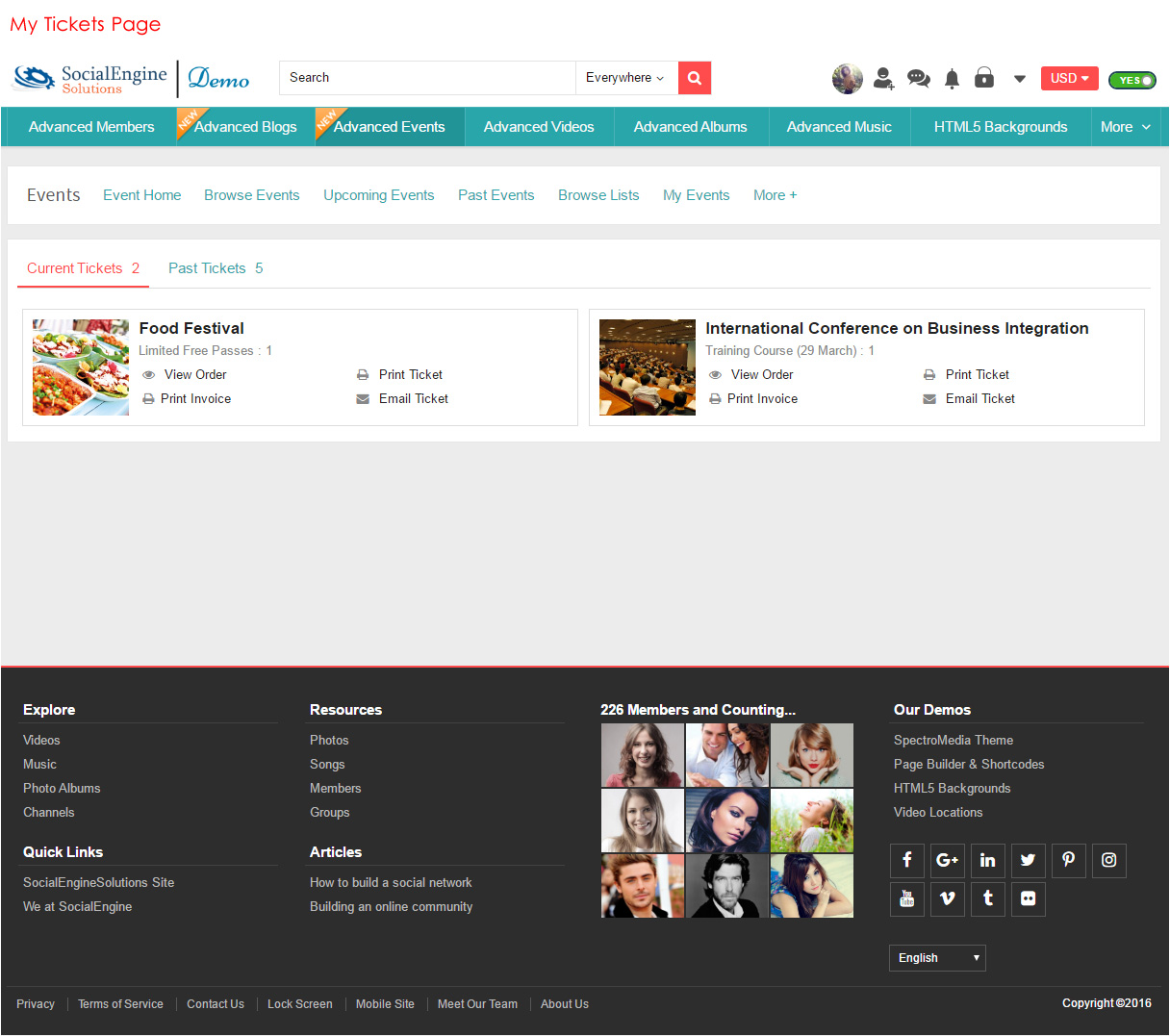The image size is (1170, 1036).
Task: Click the lock screen padlock icon
Action: 984,78
